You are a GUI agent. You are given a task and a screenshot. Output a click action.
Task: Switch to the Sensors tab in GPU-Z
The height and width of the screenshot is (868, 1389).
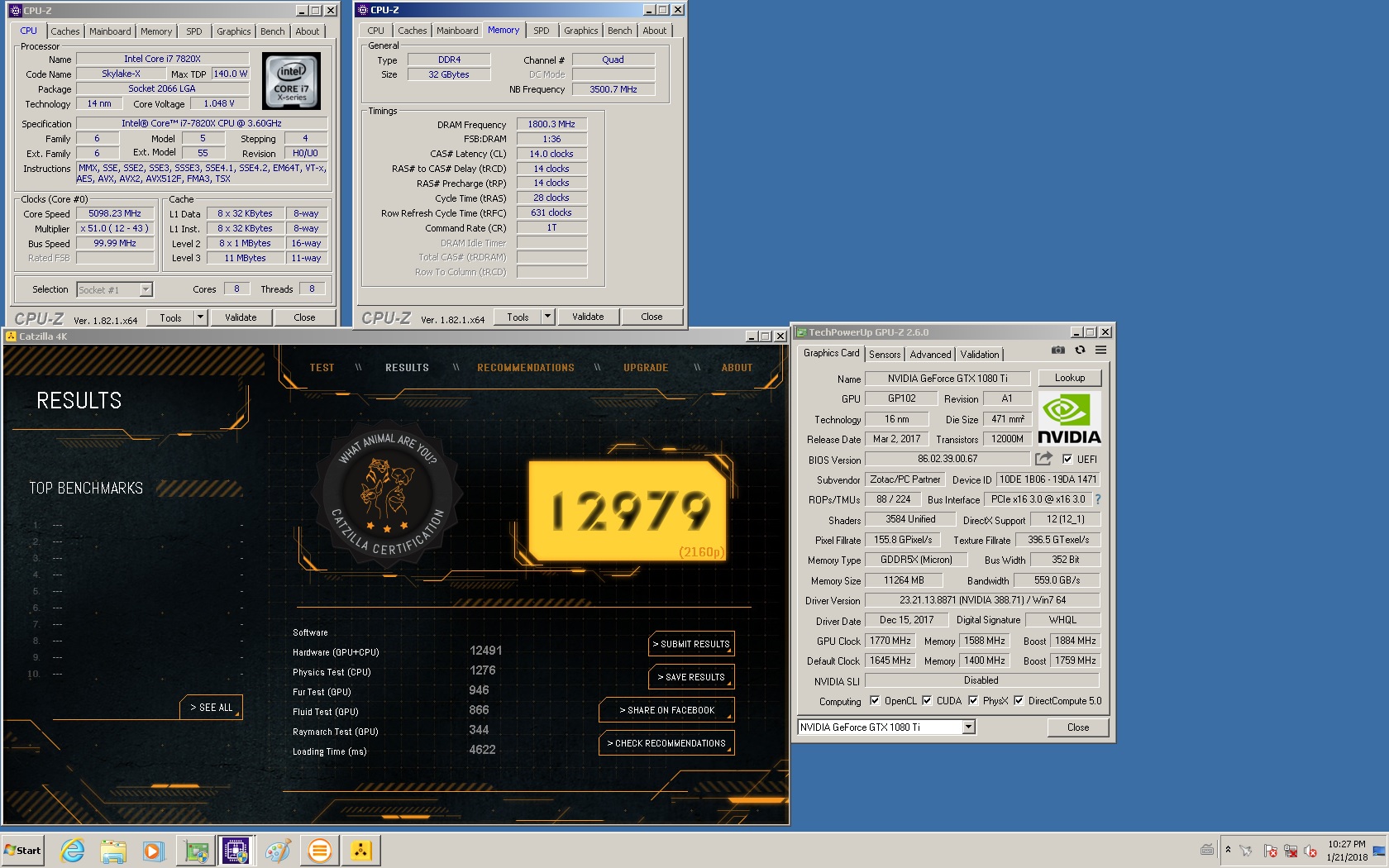tap(885, 355)
